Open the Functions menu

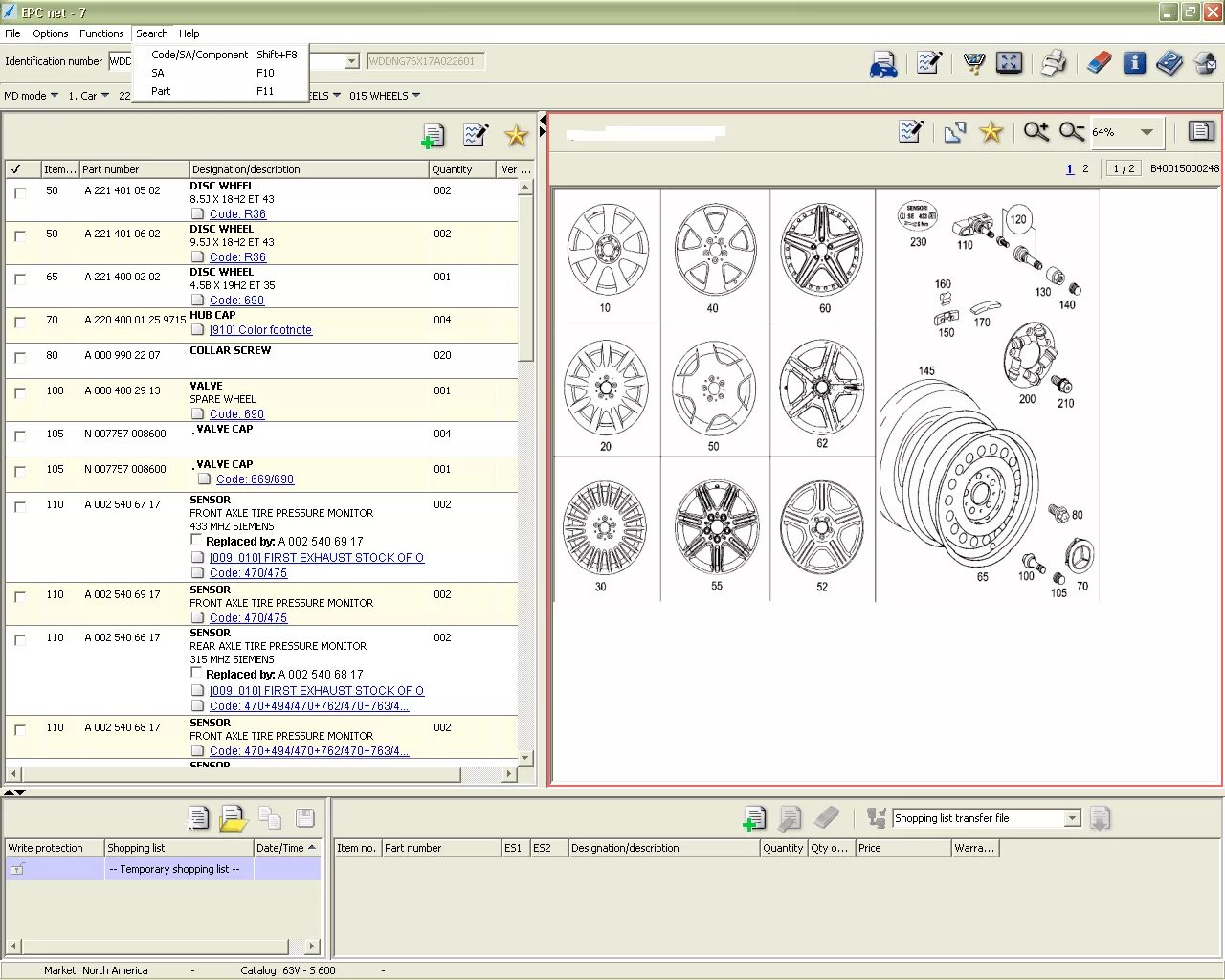pyautogui.click(x=101, y=33)
